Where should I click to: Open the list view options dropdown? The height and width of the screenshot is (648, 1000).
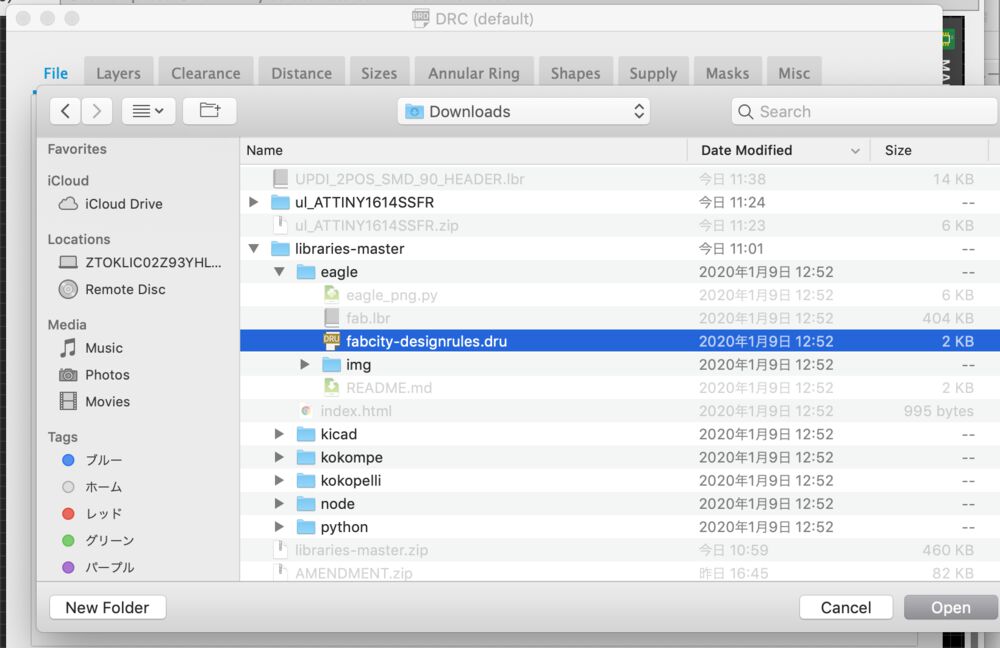coord(148,111)
